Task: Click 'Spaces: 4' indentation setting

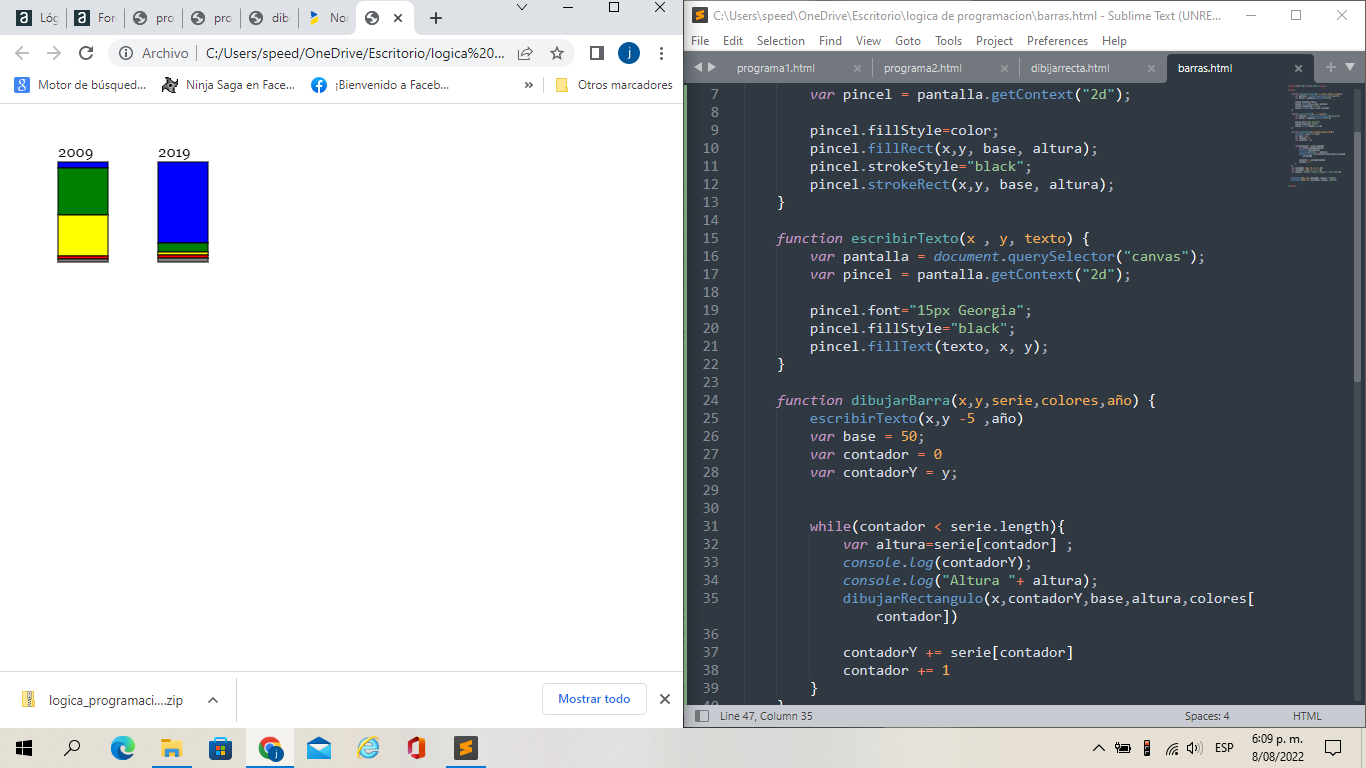Action: pyautogui.click(x=1207, y=716)
